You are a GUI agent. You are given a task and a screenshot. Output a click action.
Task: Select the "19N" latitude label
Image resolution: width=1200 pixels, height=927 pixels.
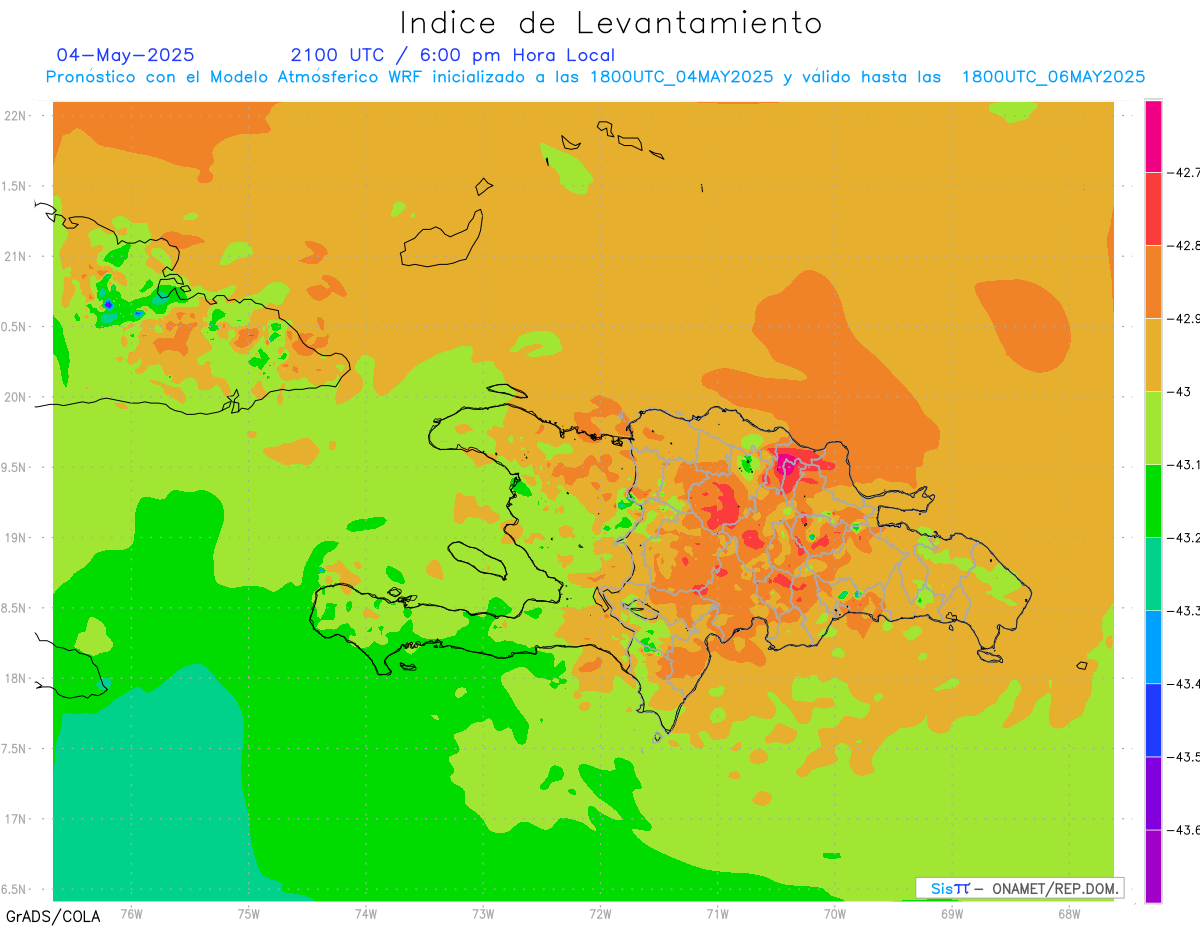(x=17, y=538)
